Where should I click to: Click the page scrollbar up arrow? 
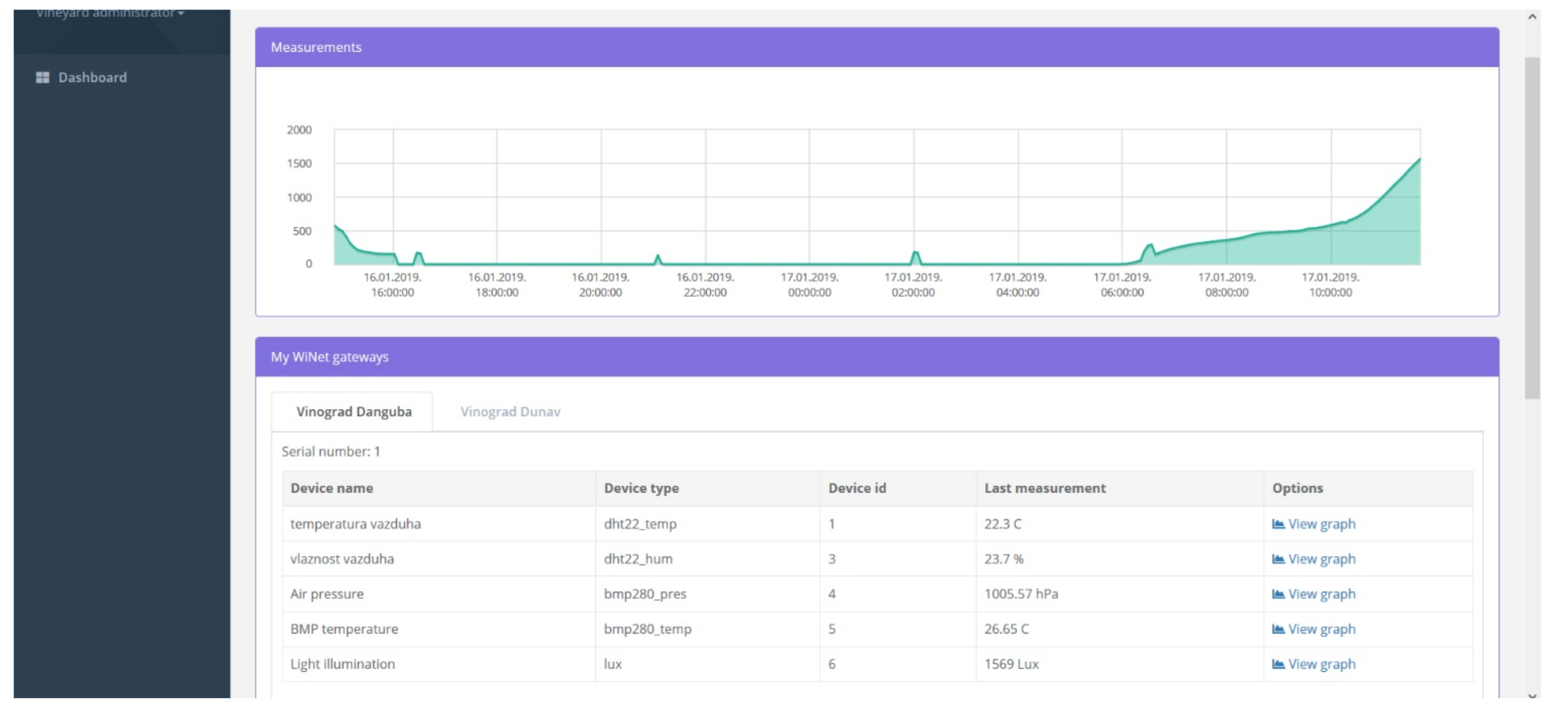(1532, 17)
